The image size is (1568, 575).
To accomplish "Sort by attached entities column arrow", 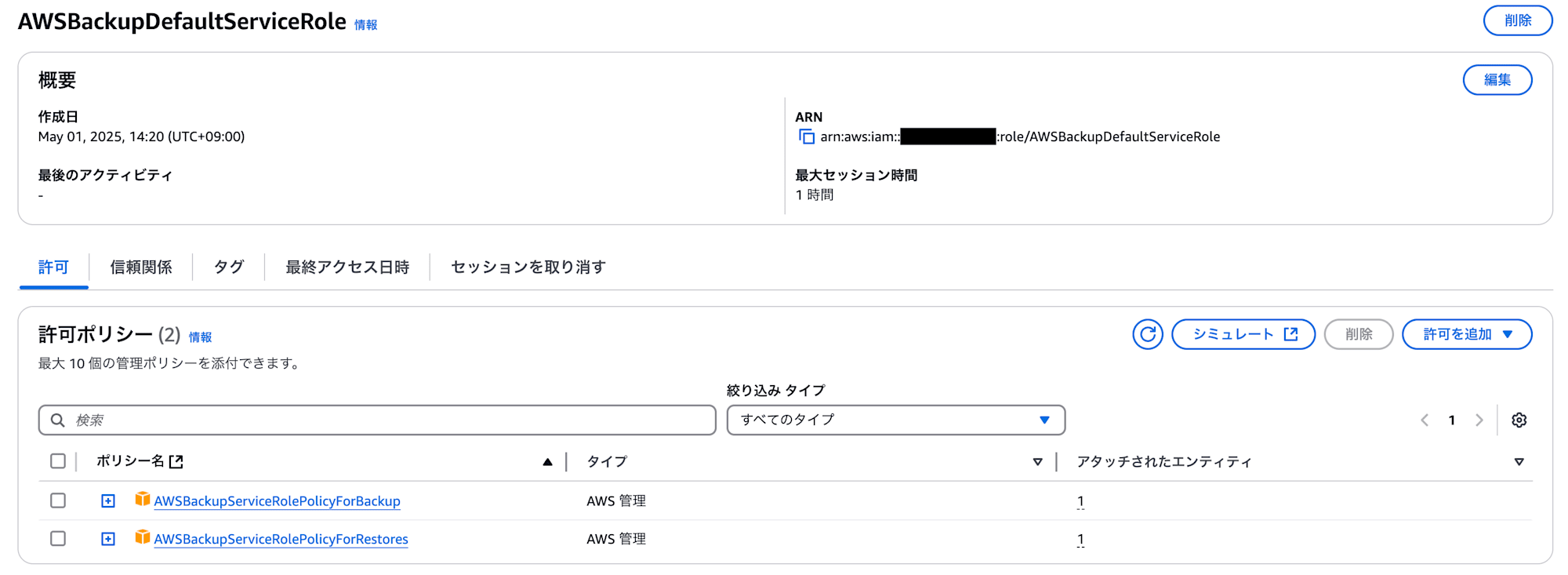I will click(x=1519, y=462).
